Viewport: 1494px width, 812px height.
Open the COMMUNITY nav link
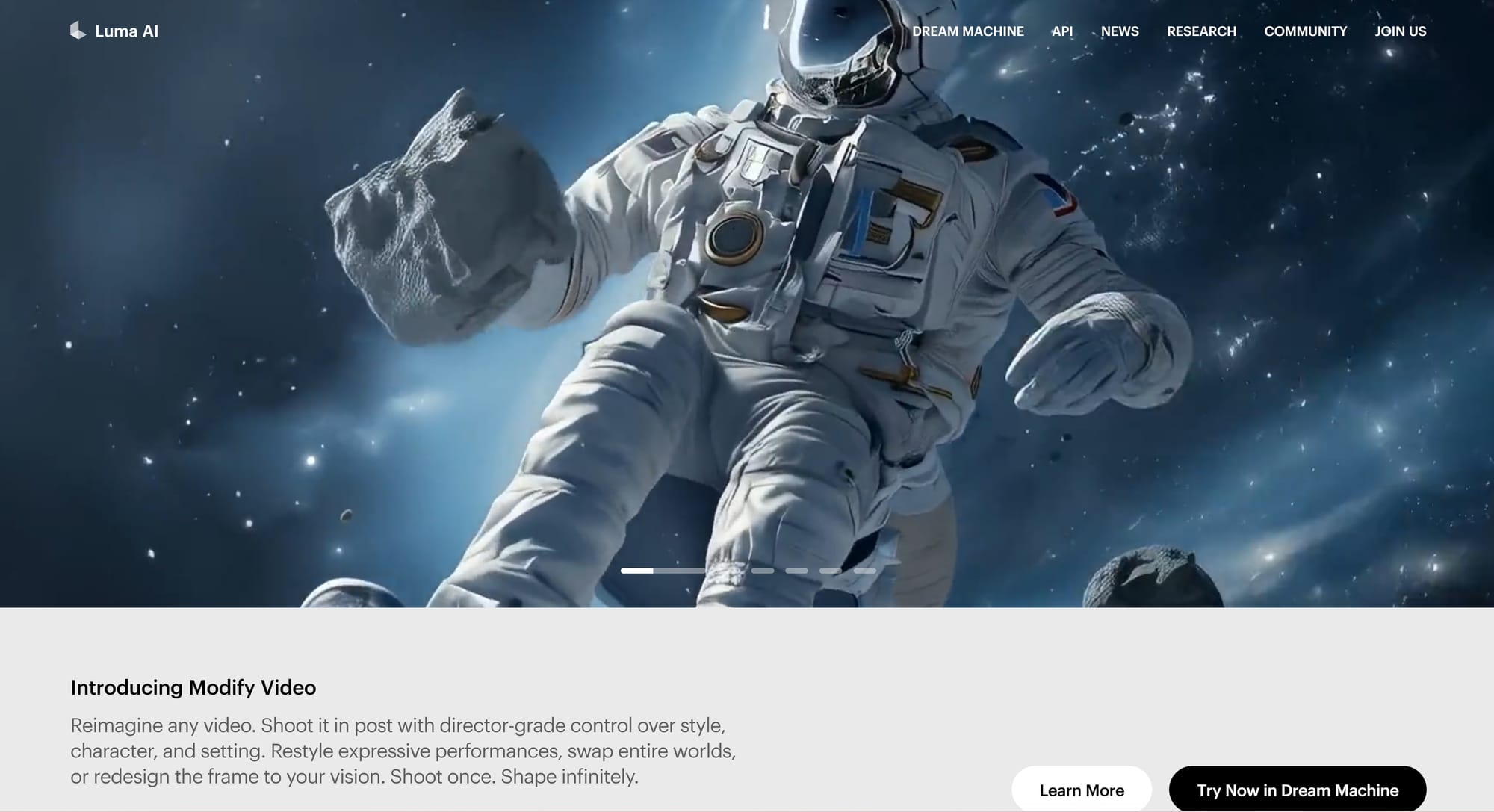[1305, 31]
